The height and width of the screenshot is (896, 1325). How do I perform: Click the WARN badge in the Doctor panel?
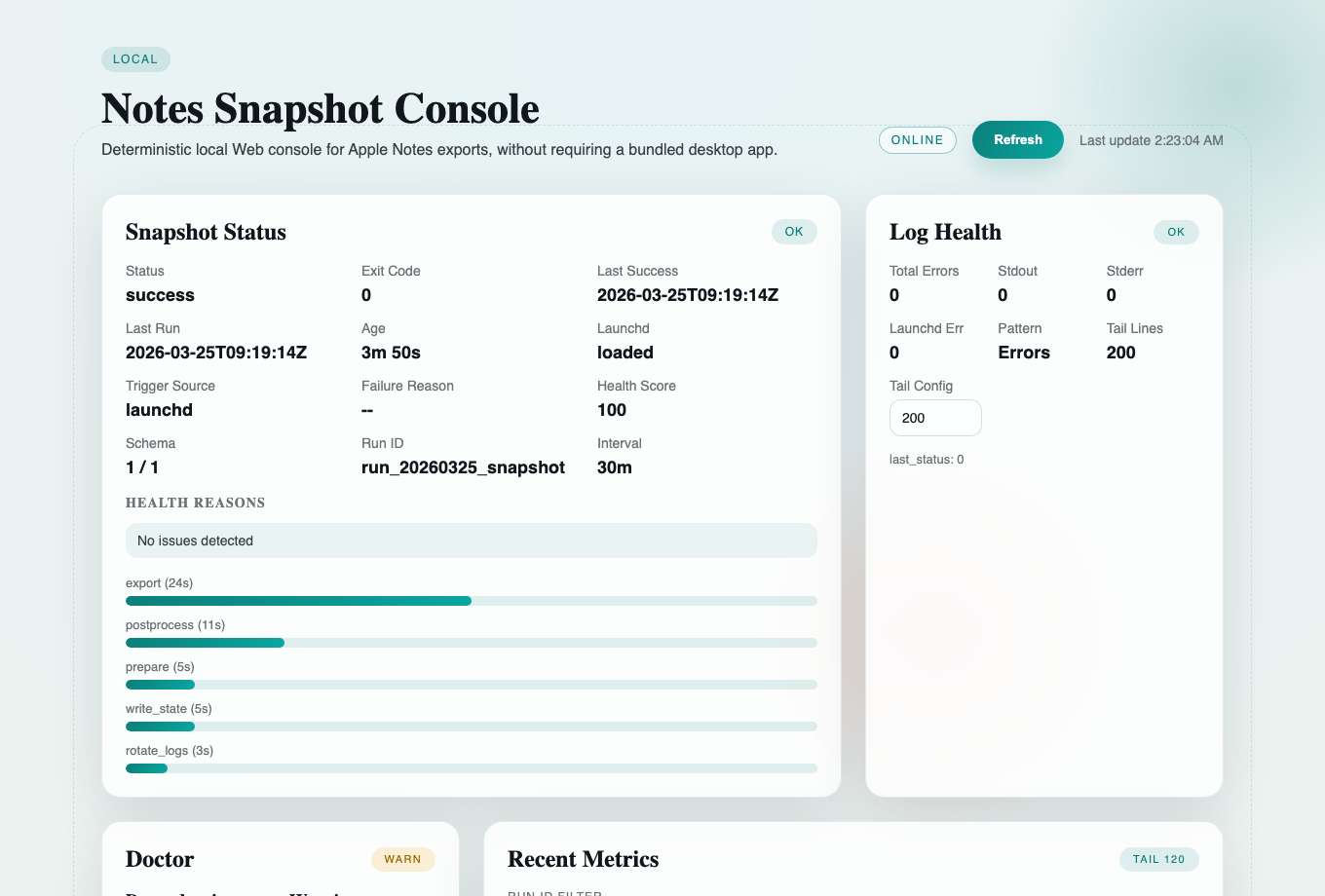(402, 859)
